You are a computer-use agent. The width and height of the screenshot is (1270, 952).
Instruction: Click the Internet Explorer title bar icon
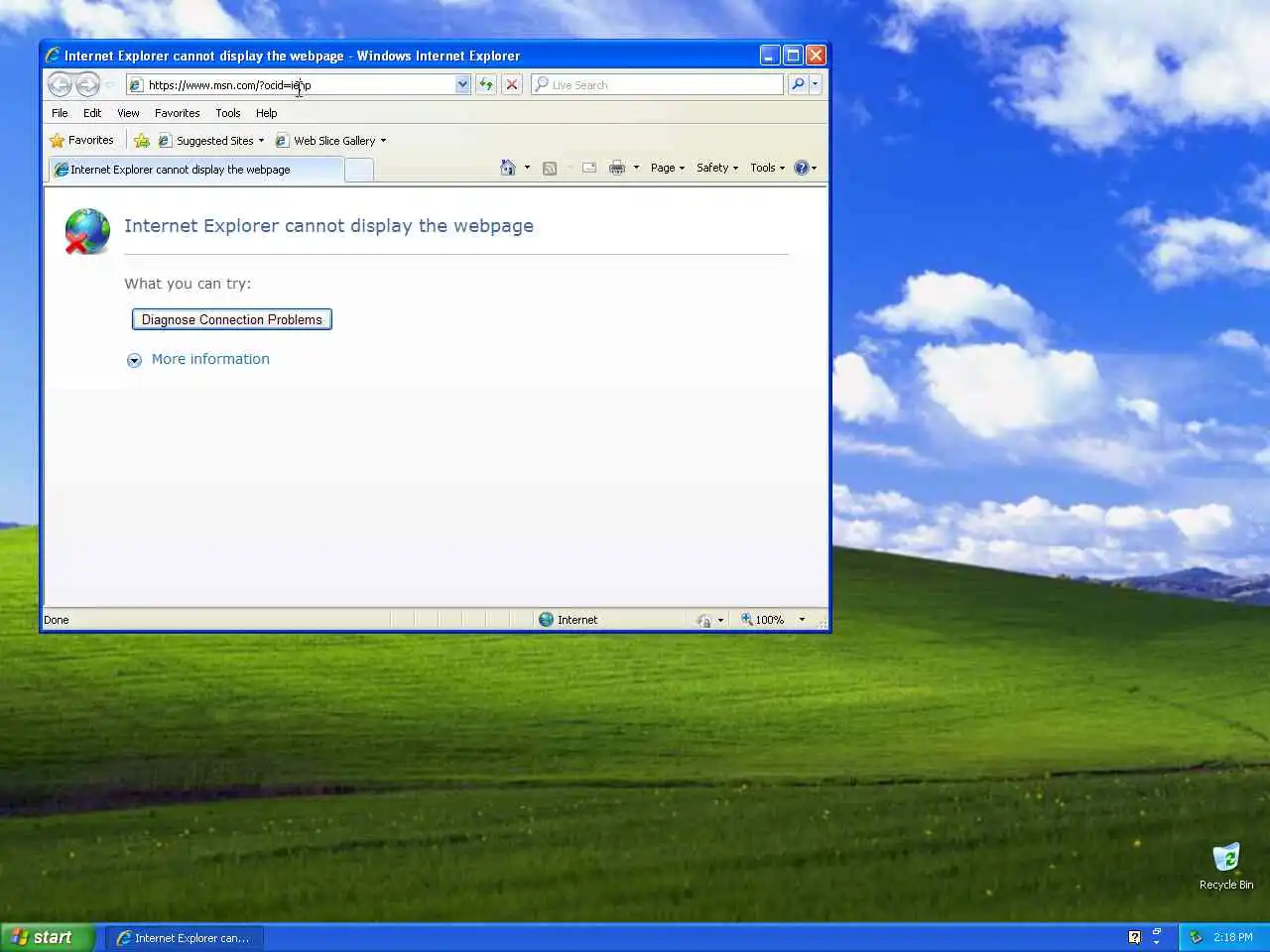[x=53, y=56]
